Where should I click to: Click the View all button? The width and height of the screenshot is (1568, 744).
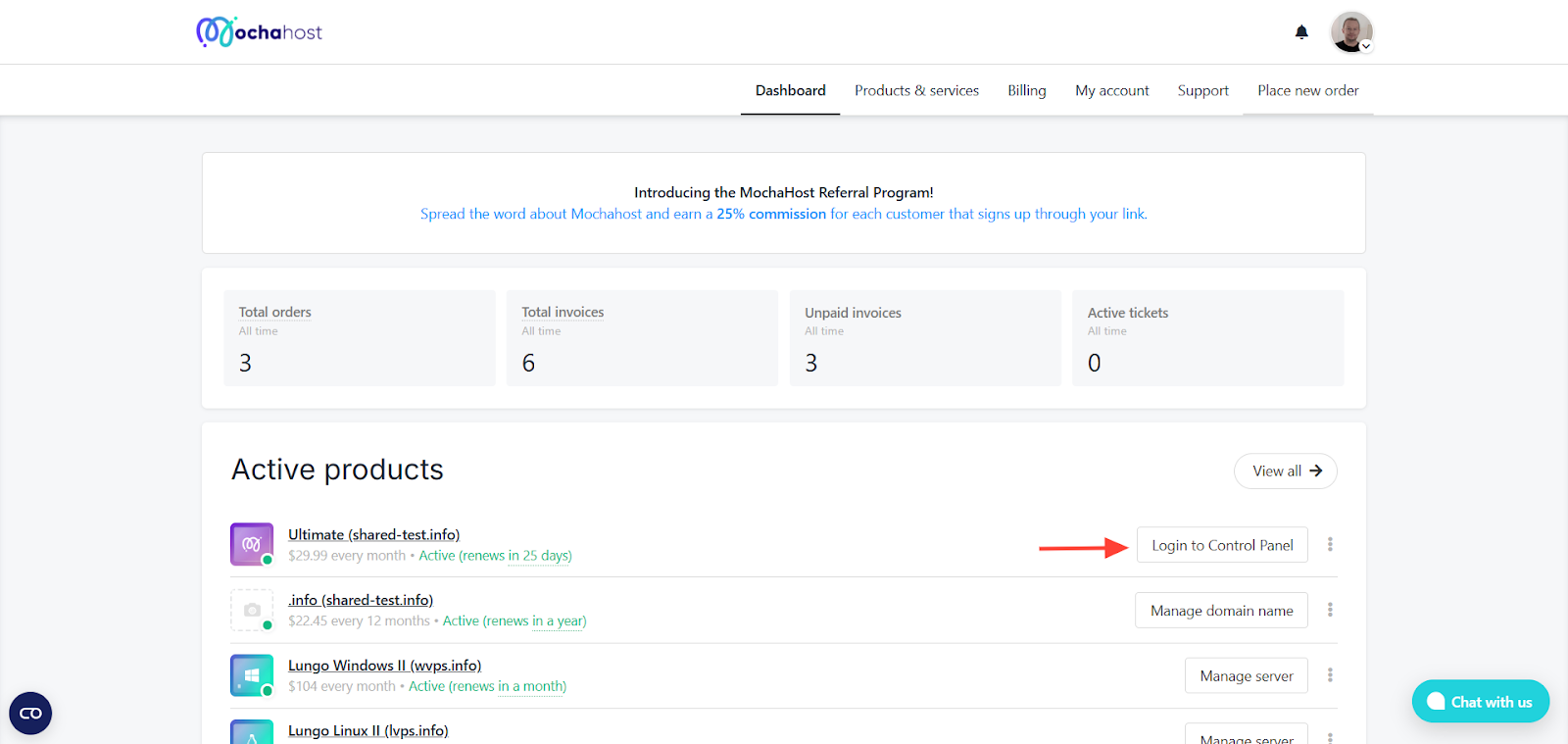point(1286,471)
